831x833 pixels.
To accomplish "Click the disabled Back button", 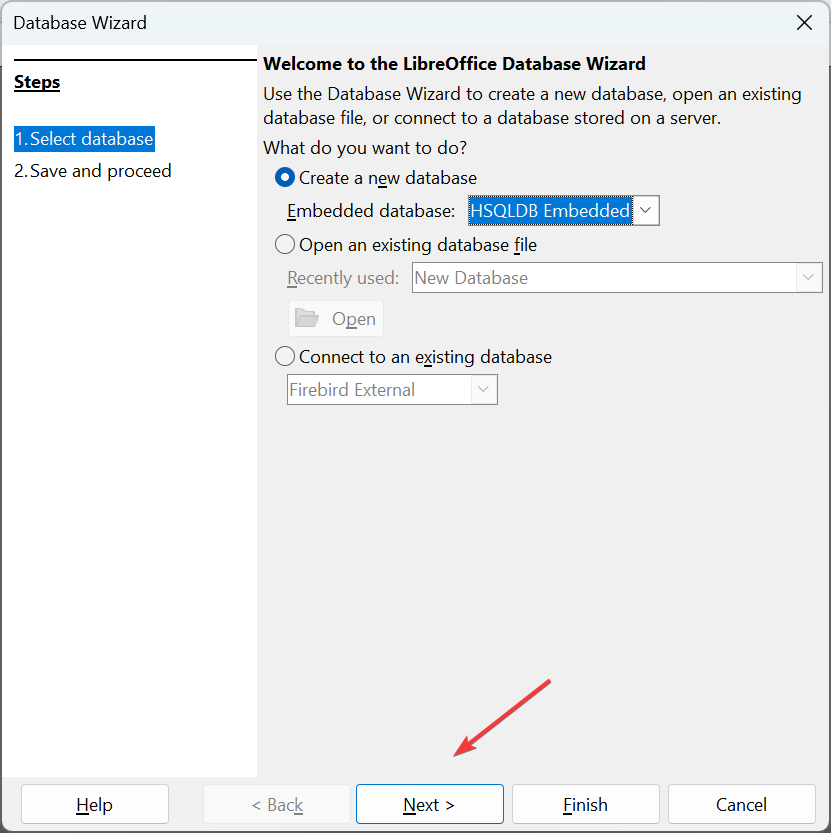I will click(x=277, y=804).
